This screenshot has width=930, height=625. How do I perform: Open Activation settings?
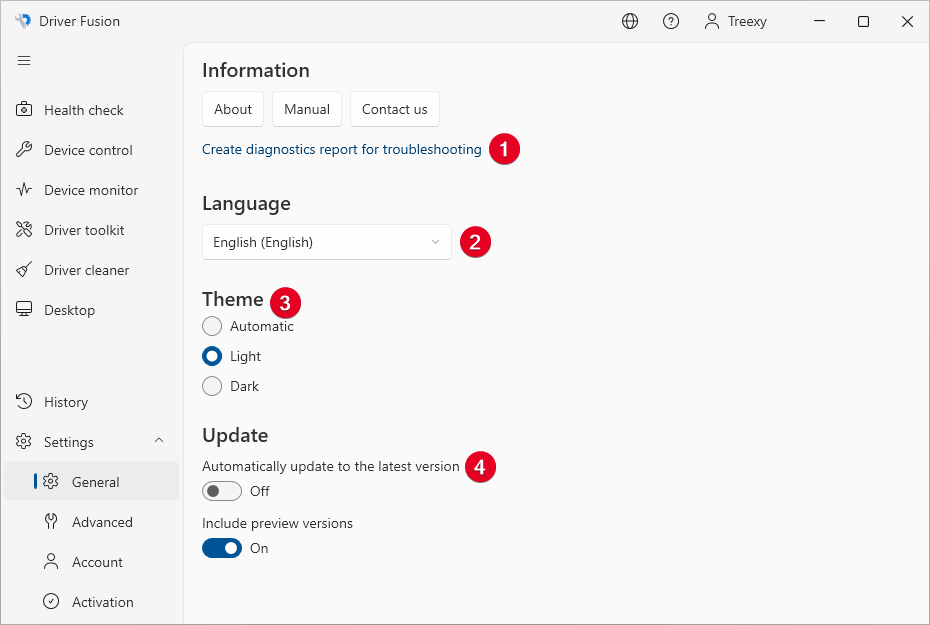coord(92,601)
